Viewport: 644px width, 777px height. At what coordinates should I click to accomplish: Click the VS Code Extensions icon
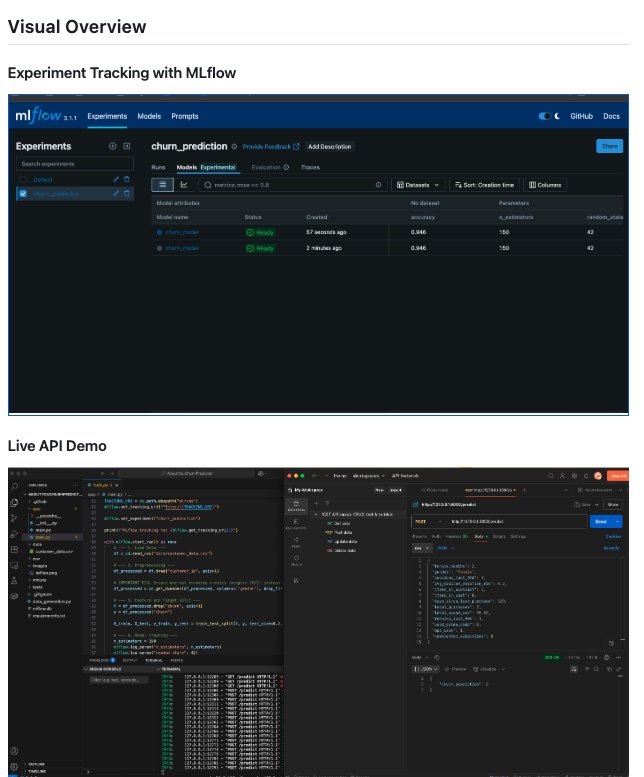(x=14, y=550)
